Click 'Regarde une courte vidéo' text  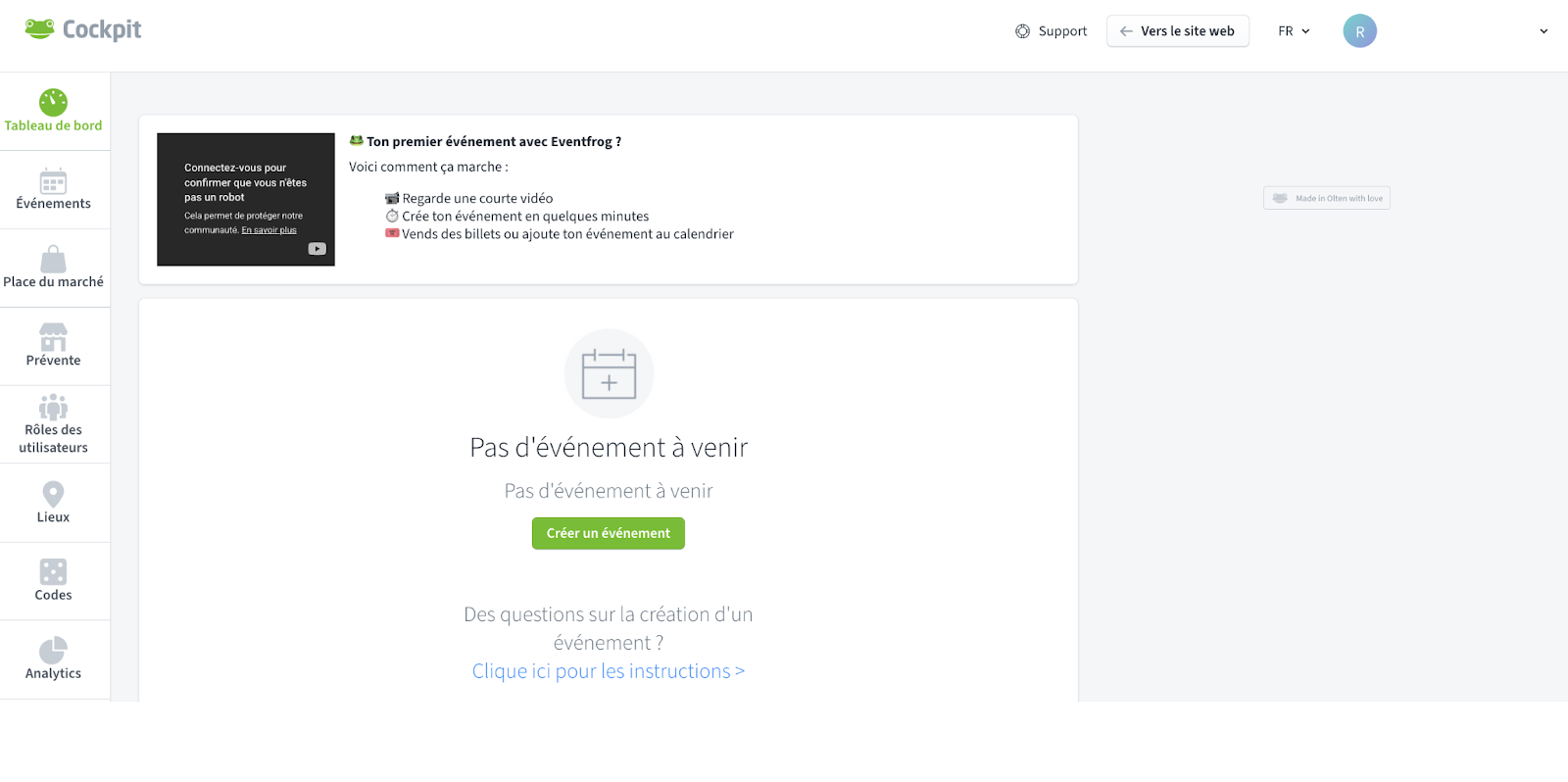(477, 198)
